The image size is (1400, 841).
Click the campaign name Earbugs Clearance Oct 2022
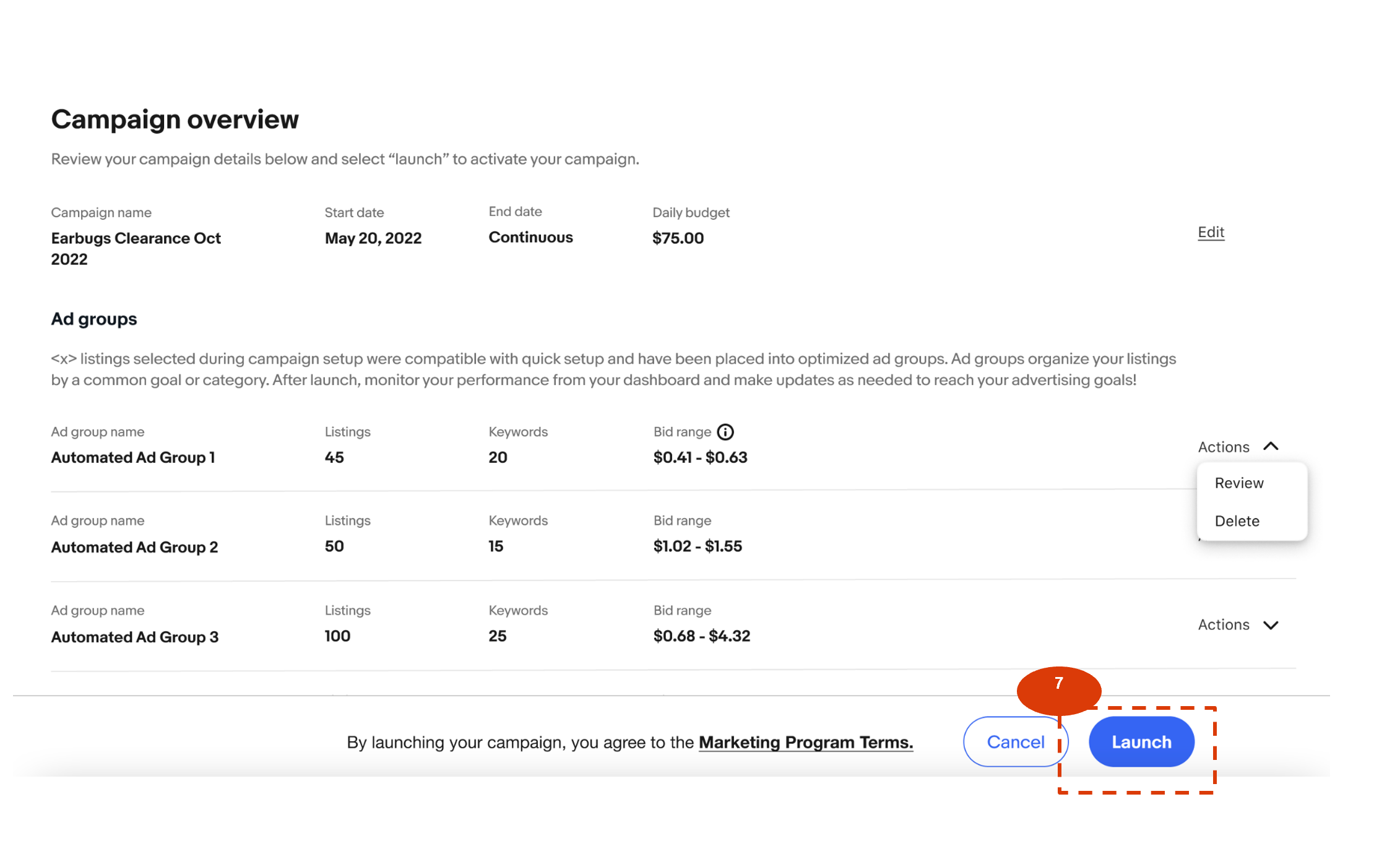pyautogui.click(x=136, y=248)
